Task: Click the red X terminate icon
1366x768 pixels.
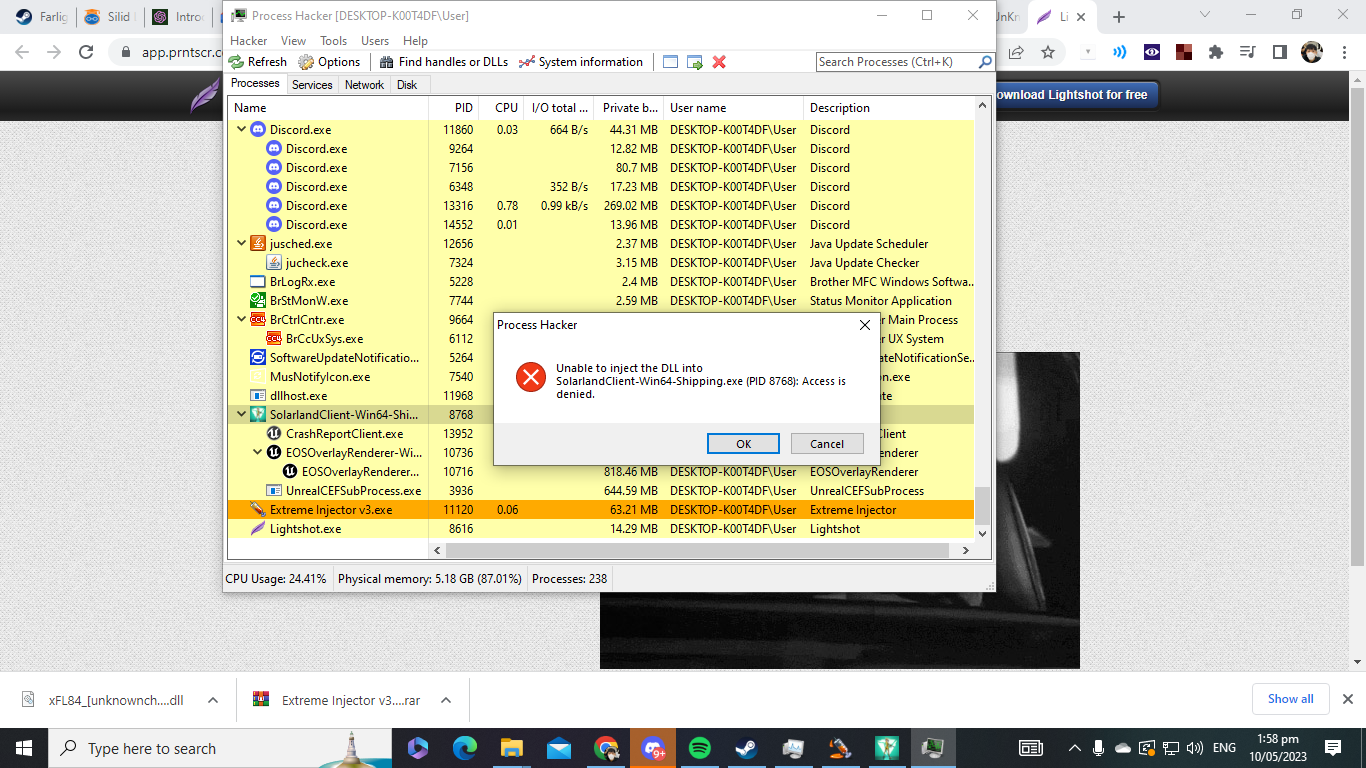Action: pos(719,62)
